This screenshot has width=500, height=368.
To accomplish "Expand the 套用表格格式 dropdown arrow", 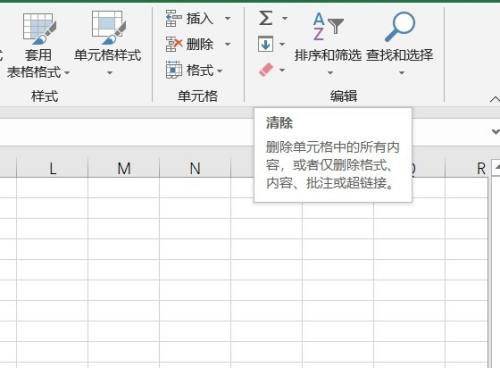I will (x=67, y=72).
